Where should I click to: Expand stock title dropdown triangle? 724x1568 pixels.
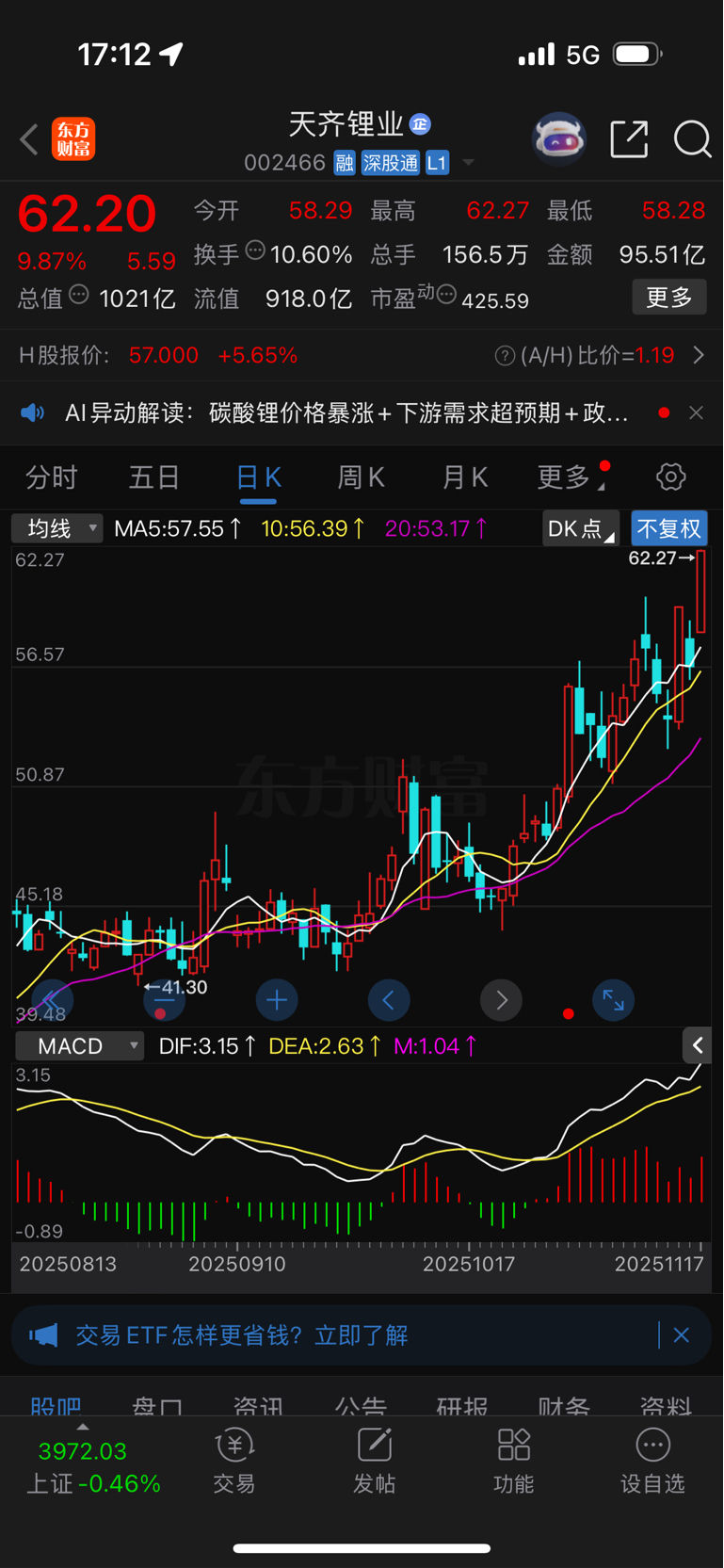tap(468, 163)
